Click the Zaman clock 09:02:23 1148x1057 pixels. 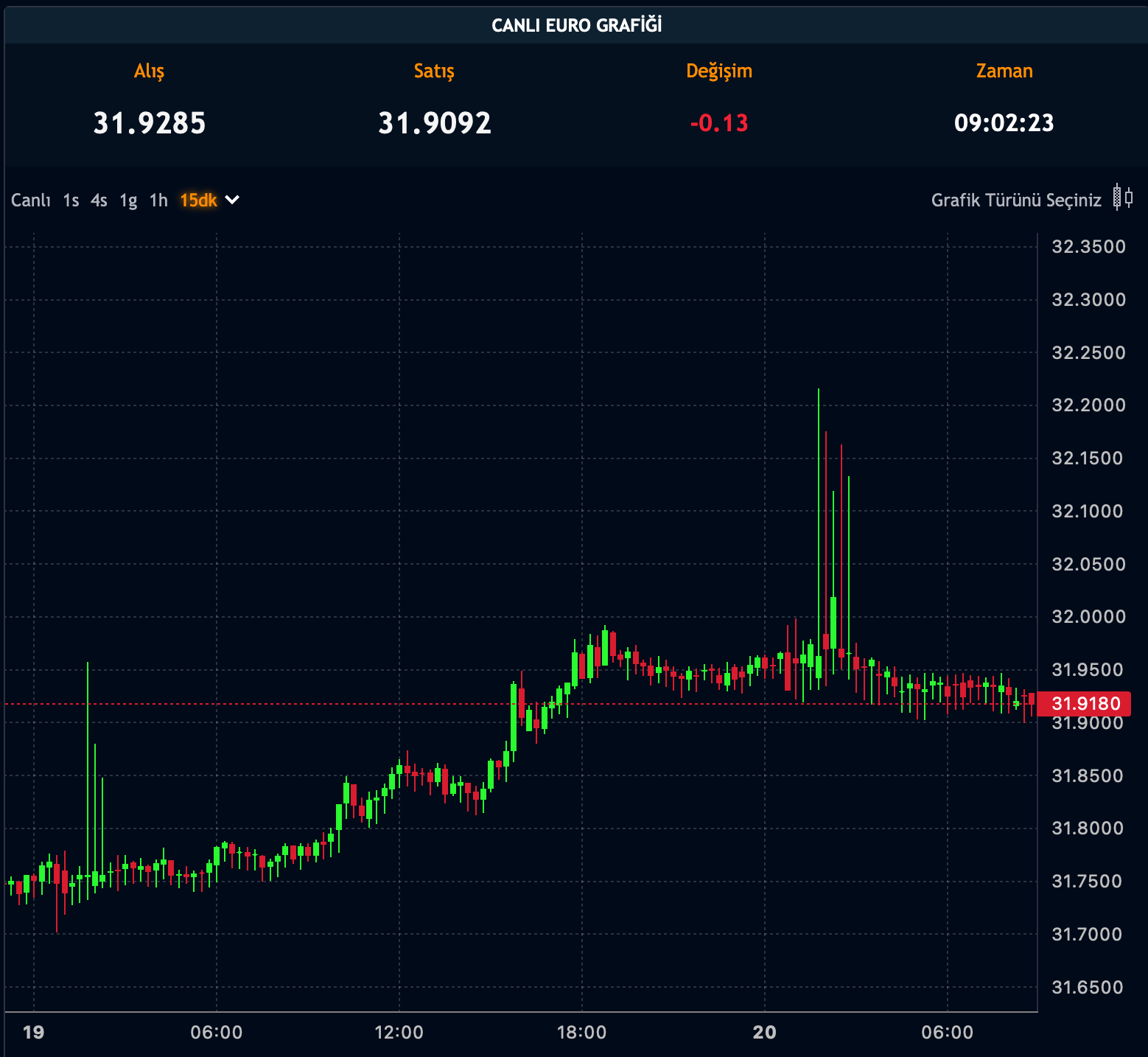pos(1004,123)
